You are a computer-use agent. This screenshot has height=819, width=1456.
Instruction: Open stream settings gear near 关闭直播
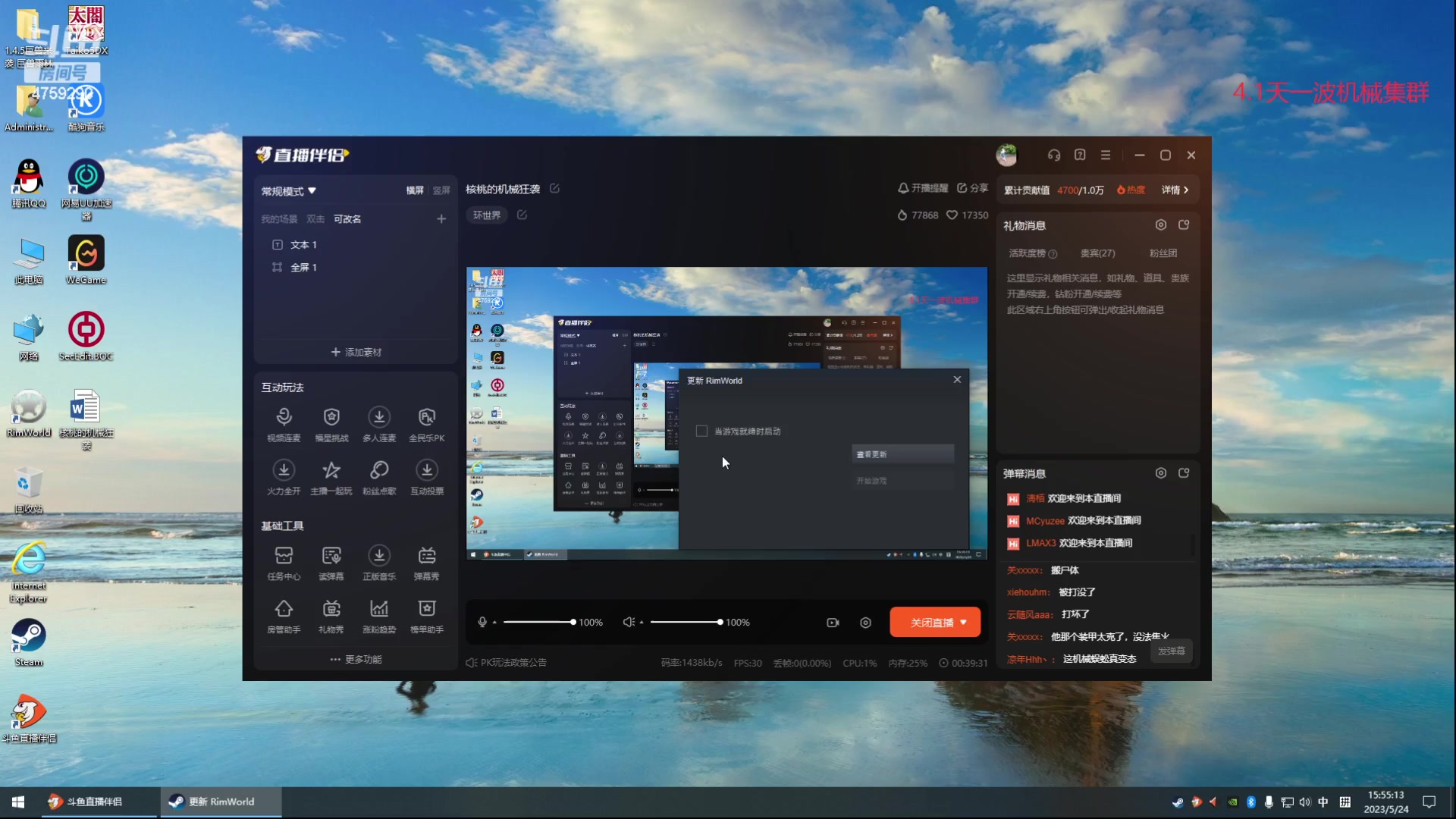(x=865, y=623)
